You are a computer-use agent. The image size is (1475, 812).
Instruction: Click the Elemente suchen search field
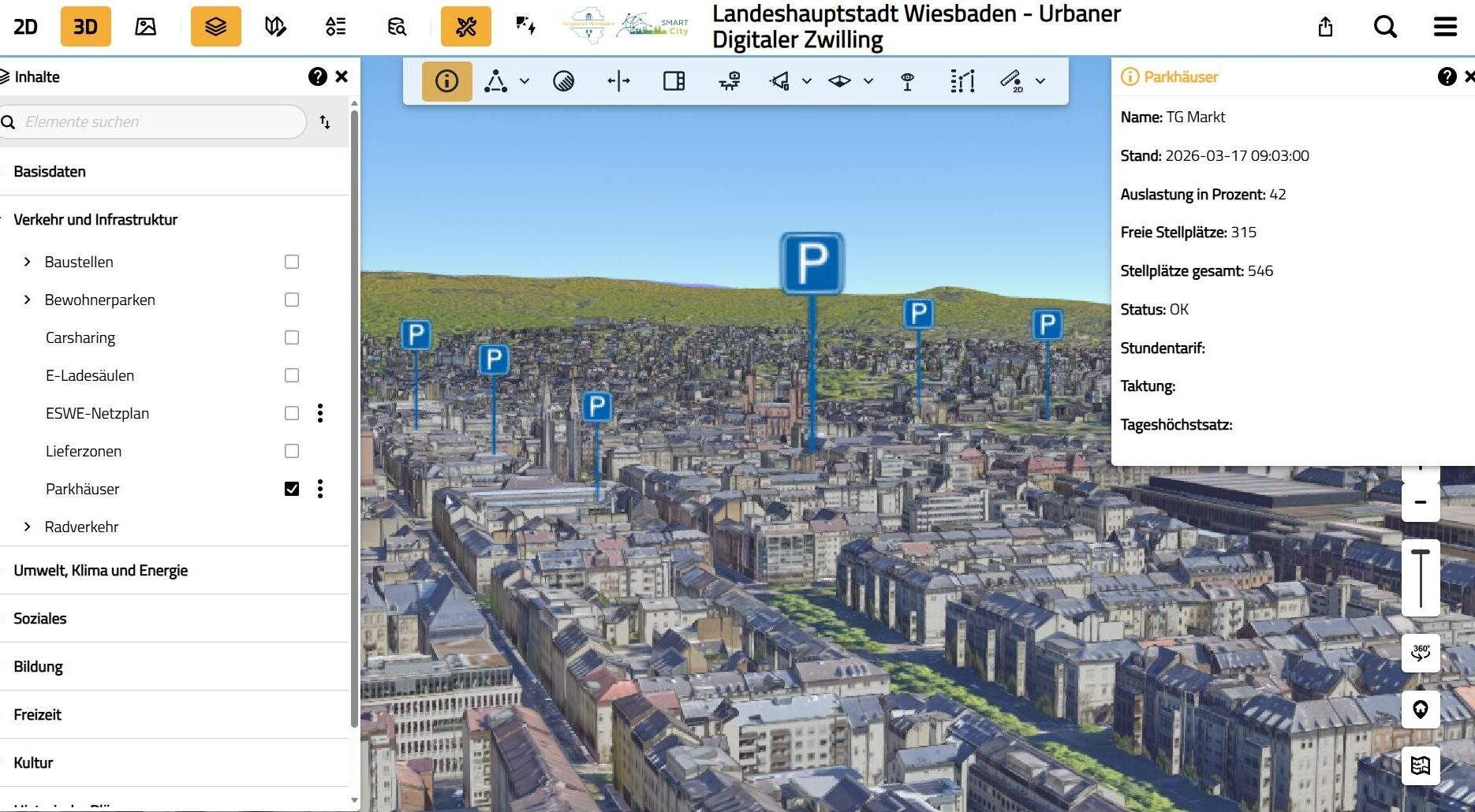coord(155,122)
